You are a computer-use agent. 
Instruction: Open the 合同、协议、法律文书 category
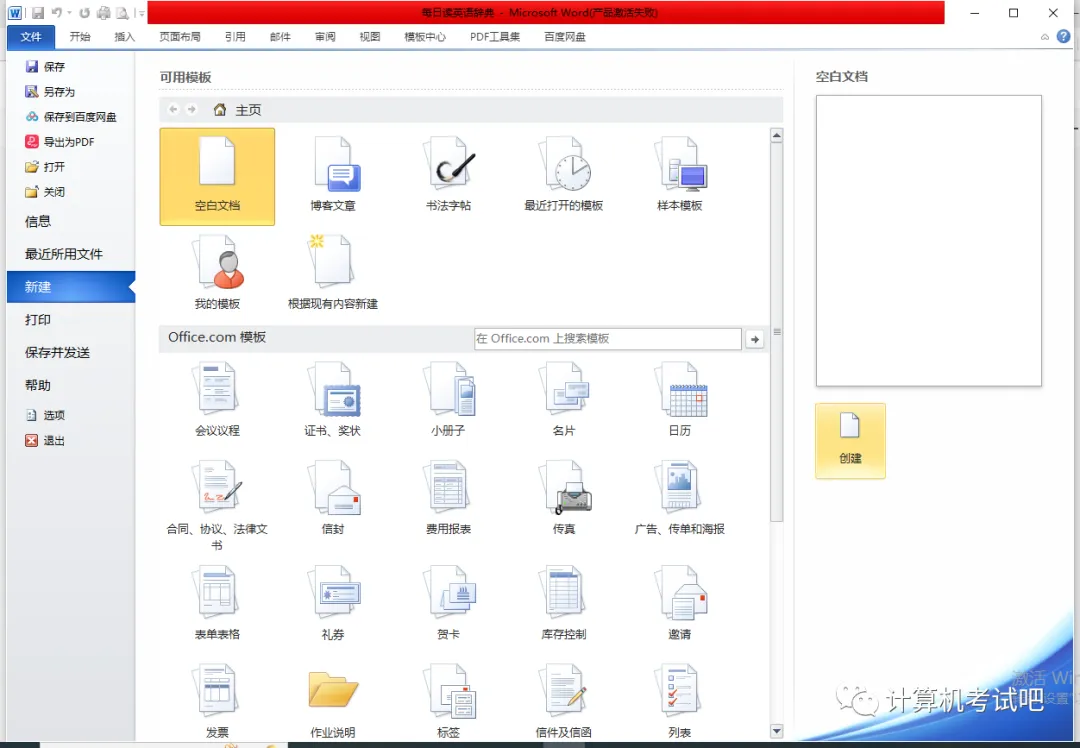217,506
